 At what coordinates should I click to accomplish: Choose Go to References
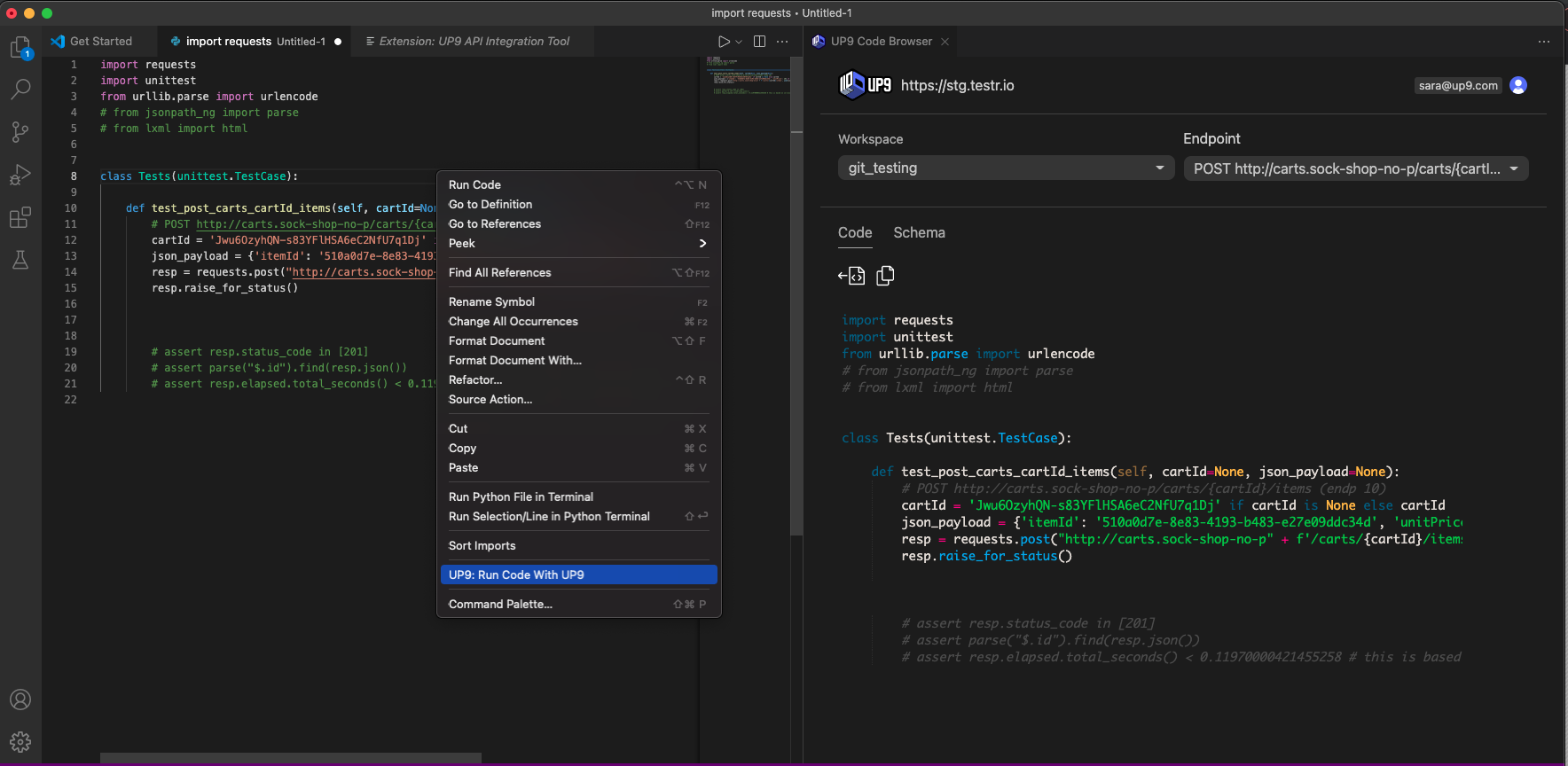[x=578, y=224]
